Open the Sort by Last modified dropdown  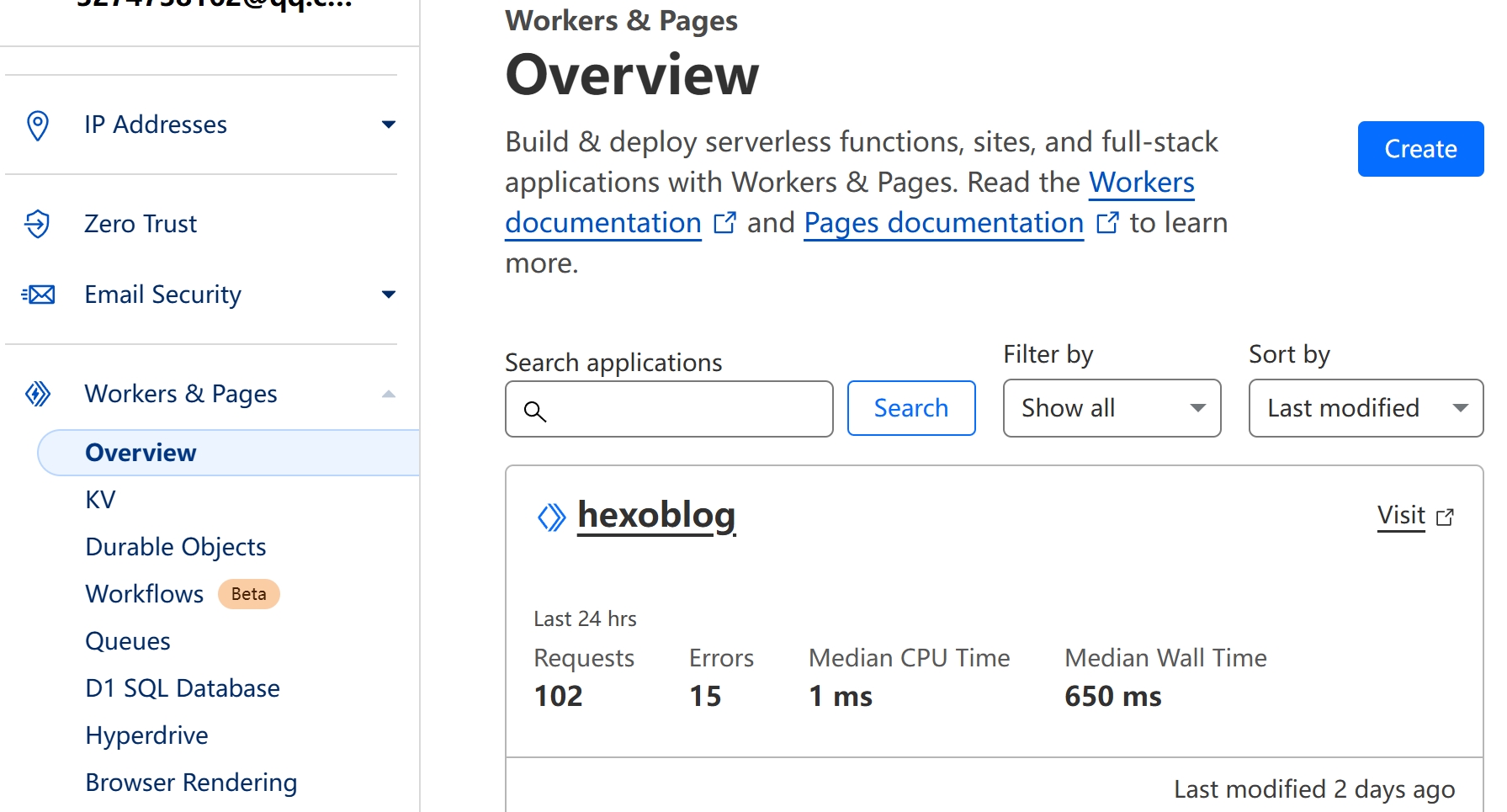tap(1365, 408)
